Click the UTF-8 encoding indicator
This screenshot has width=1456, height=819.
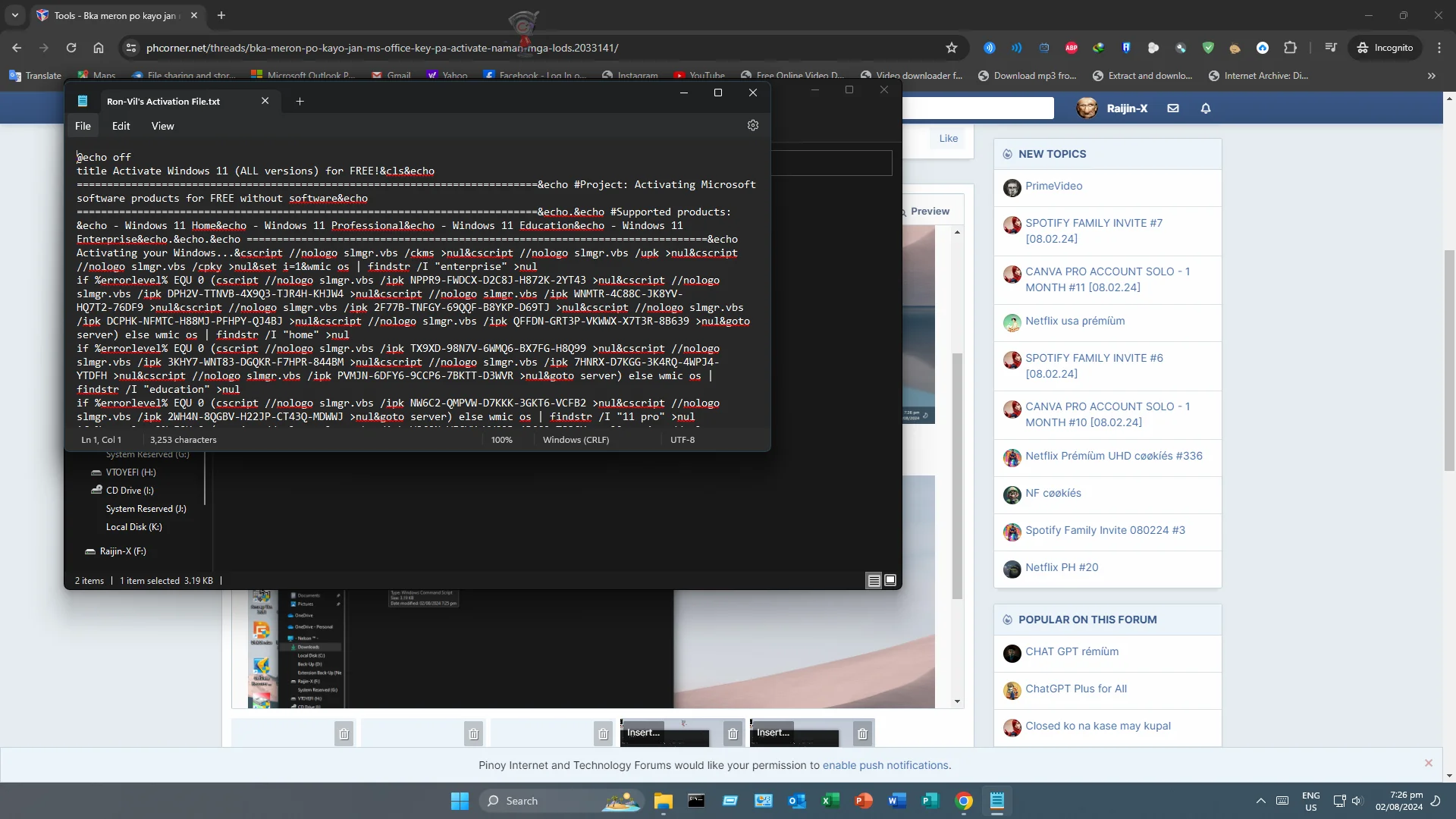point(682,440)
